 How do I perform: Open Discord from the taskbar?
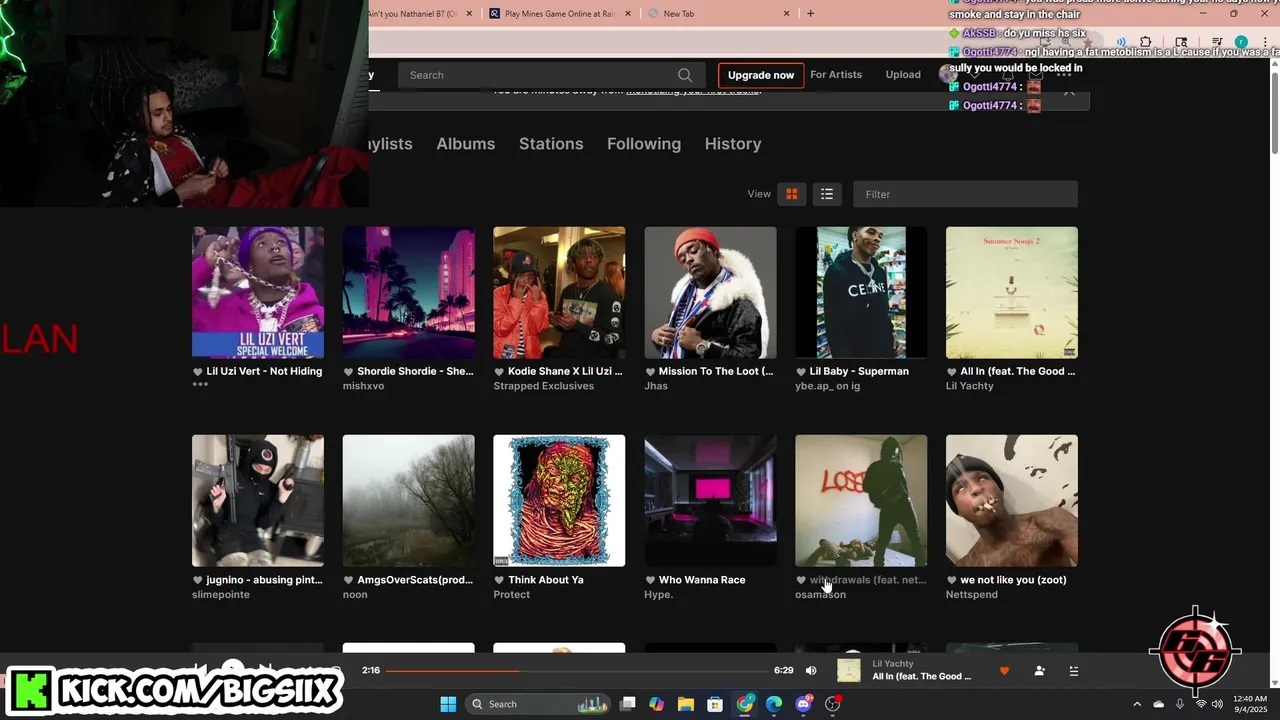(x=803, y=704)
